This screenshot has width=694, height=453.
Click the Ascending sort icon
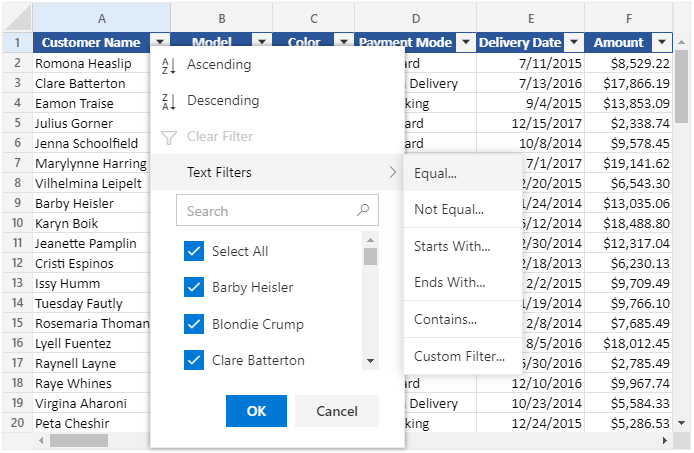(x=168, y=65)
